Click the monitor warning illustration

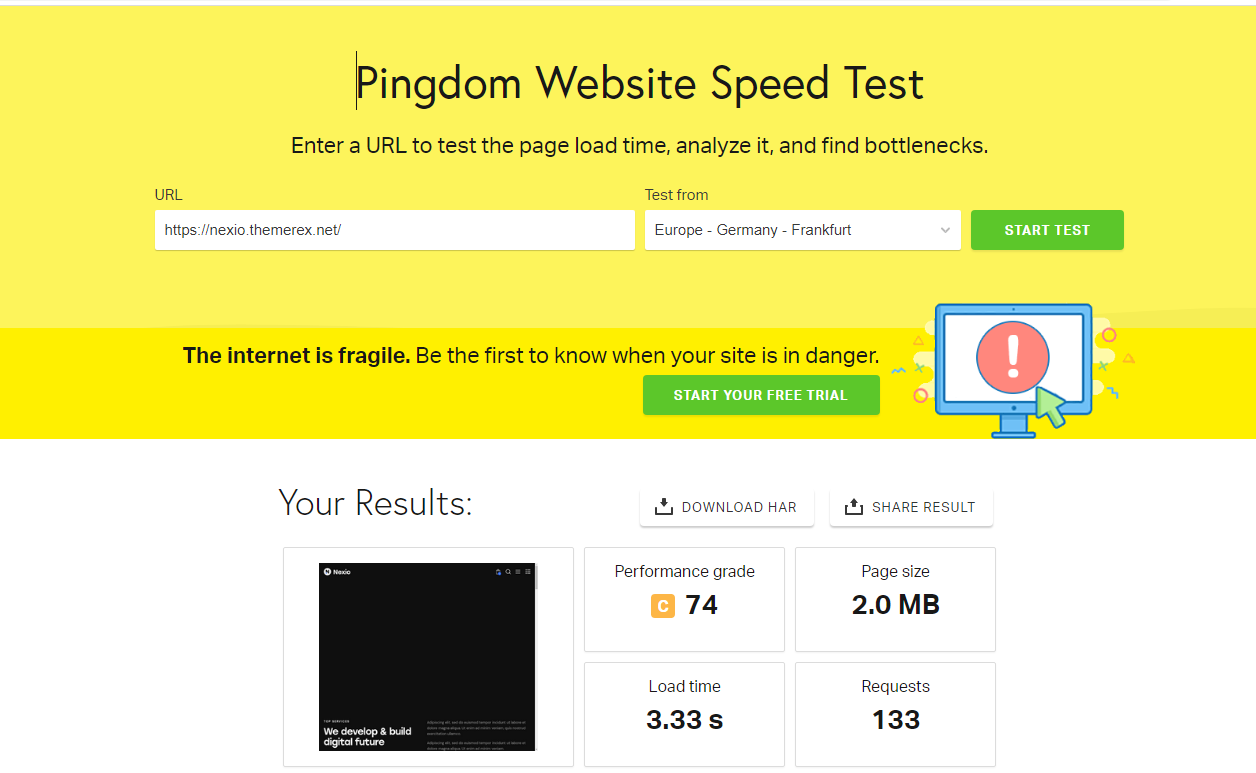coord(1013,370)
